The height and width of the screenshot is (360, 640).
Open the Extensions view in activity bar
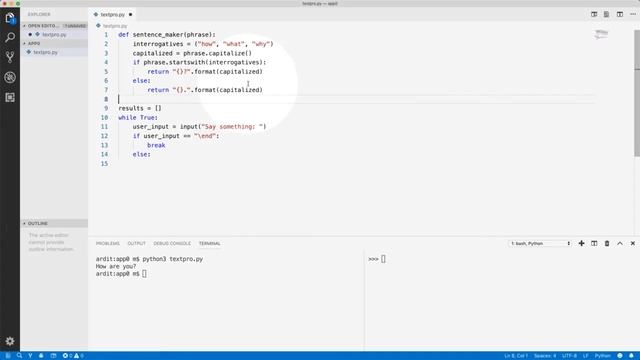pyautogui.click(x=10, y=97)
